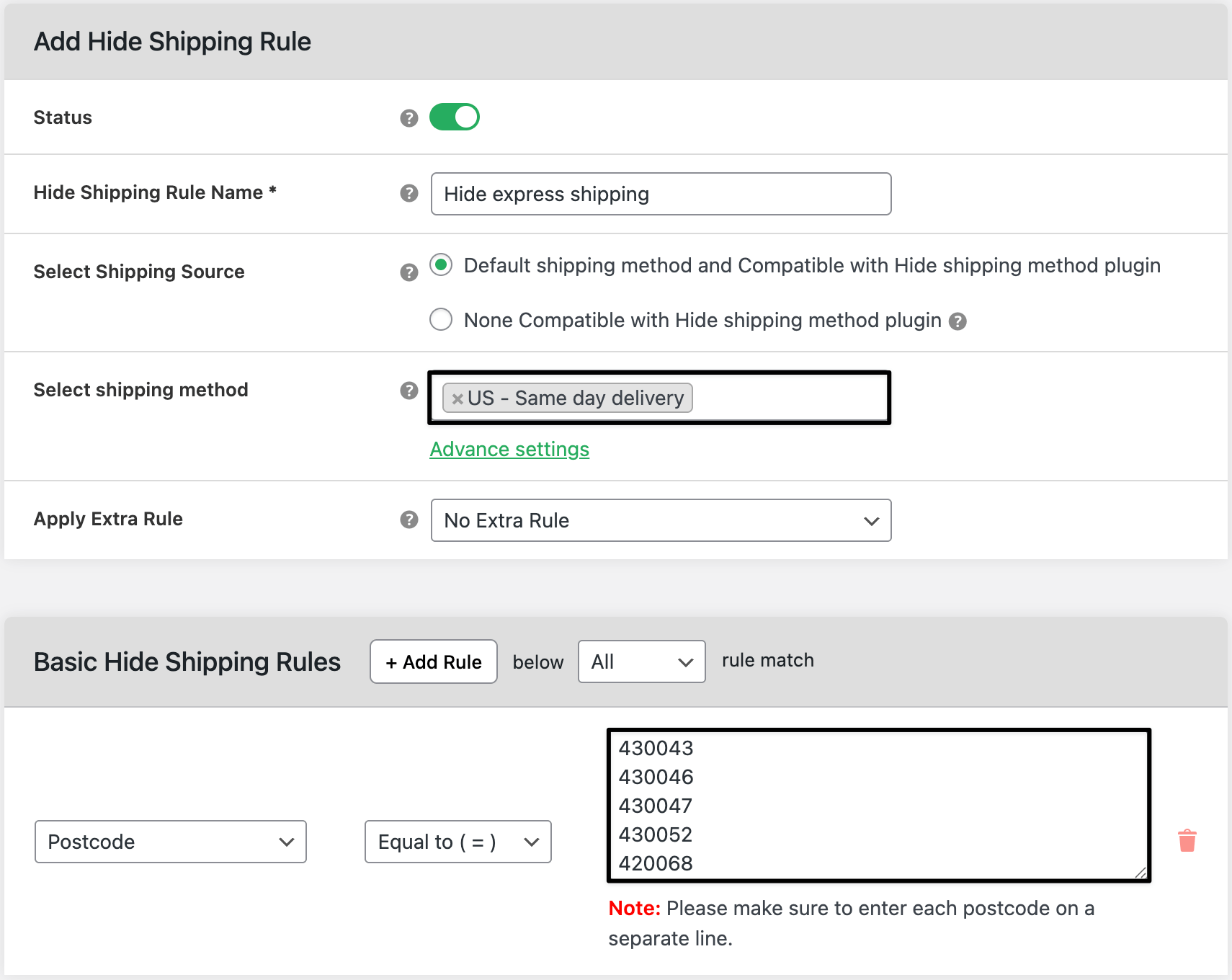Click inside the postcode list textarea

tap(879, 806)
